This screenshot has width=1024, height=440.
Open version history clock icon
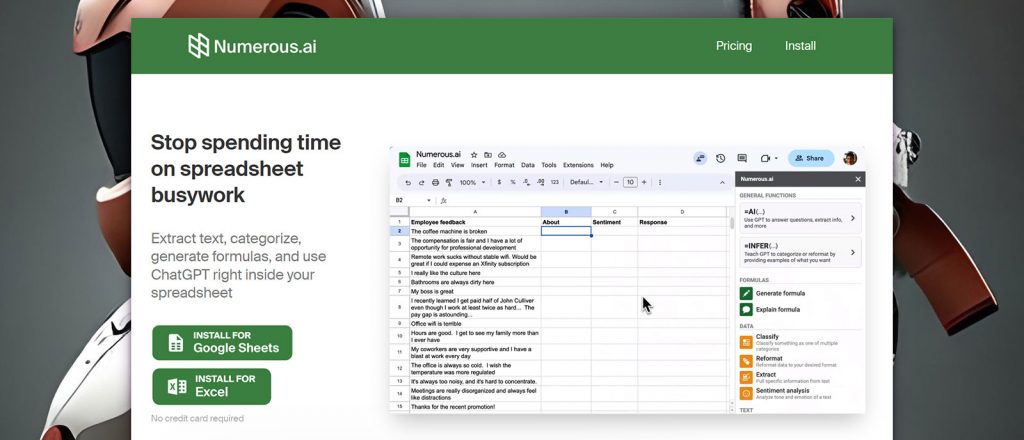point(720,158)
